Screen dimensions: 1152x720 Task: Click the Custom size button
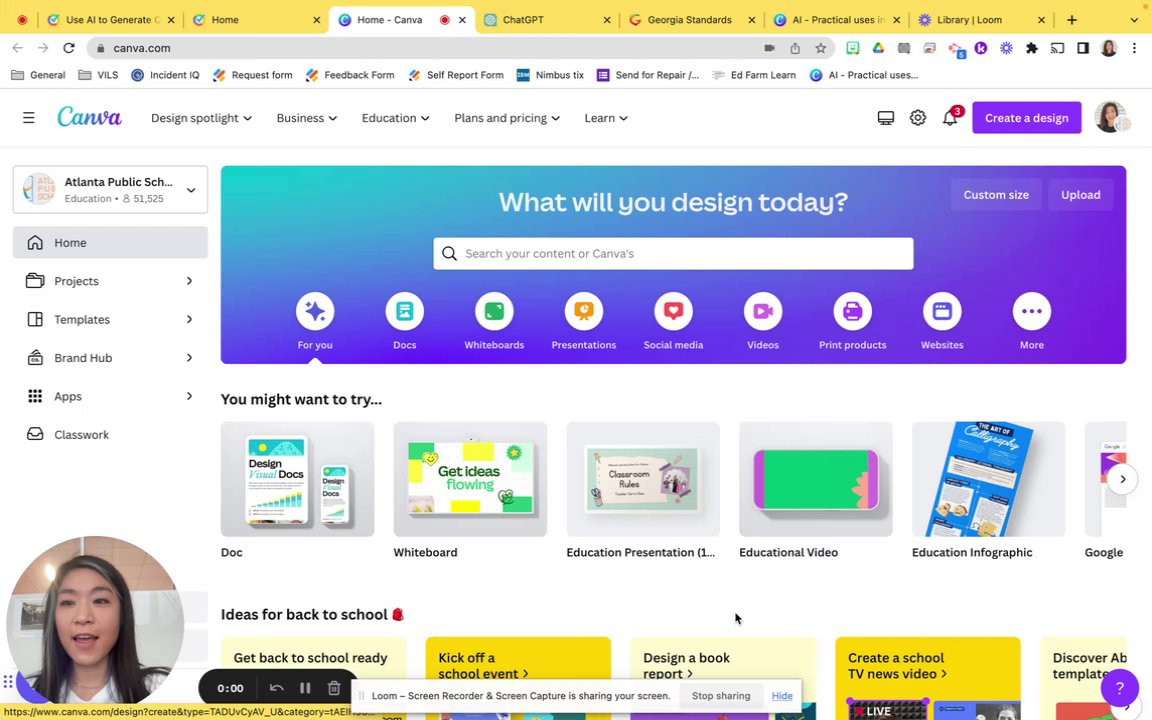tap(996, 195)
